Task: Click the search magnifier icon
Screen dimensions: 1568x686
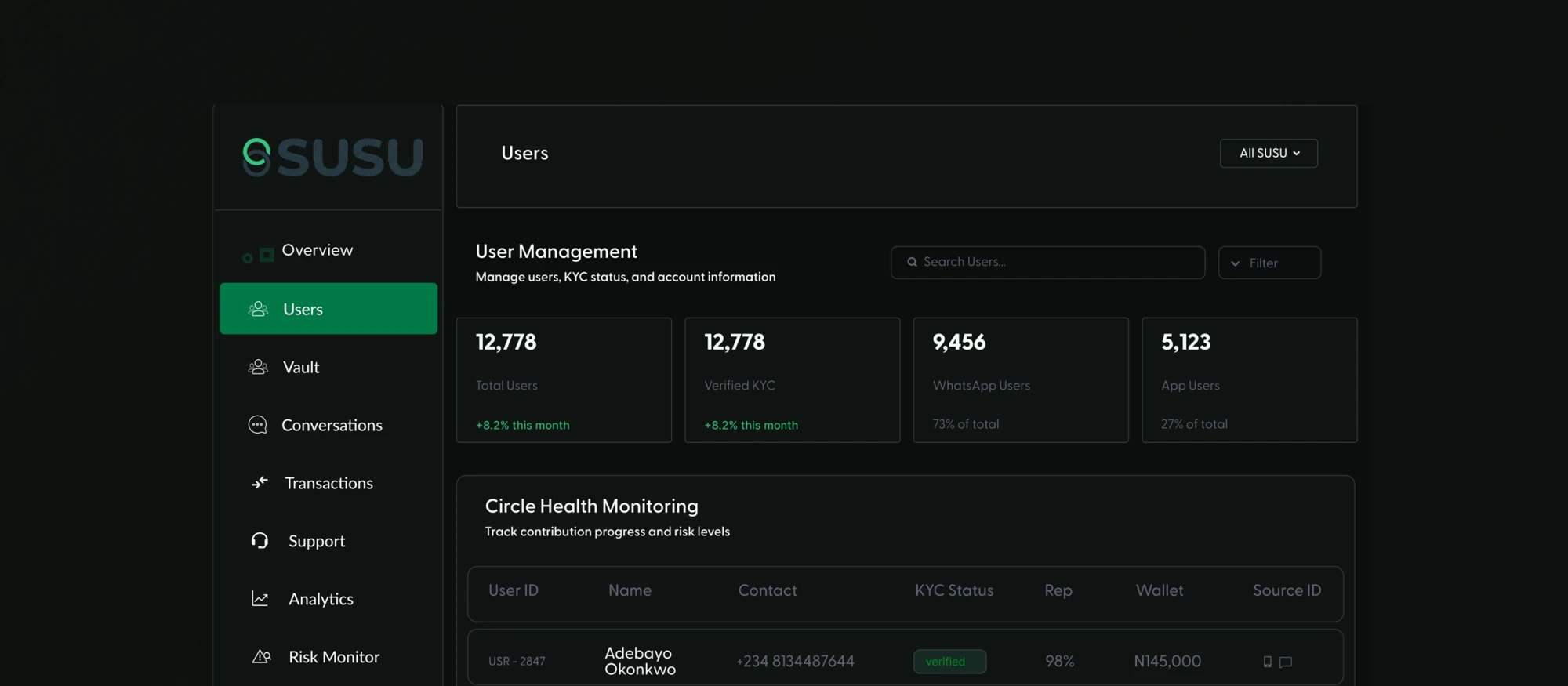Action: pos(912,262)
